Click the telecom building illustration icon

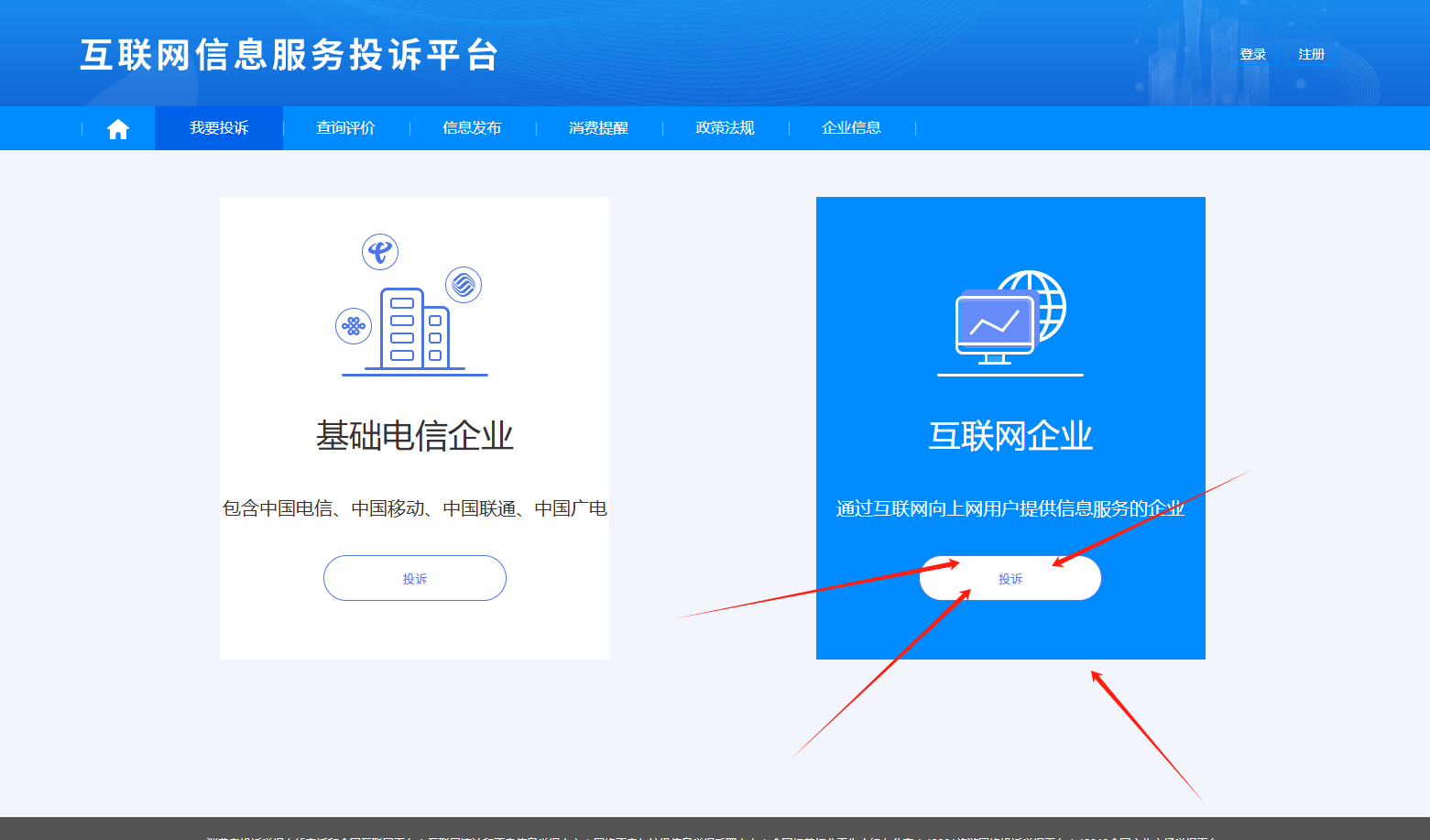tap(414, 325)
